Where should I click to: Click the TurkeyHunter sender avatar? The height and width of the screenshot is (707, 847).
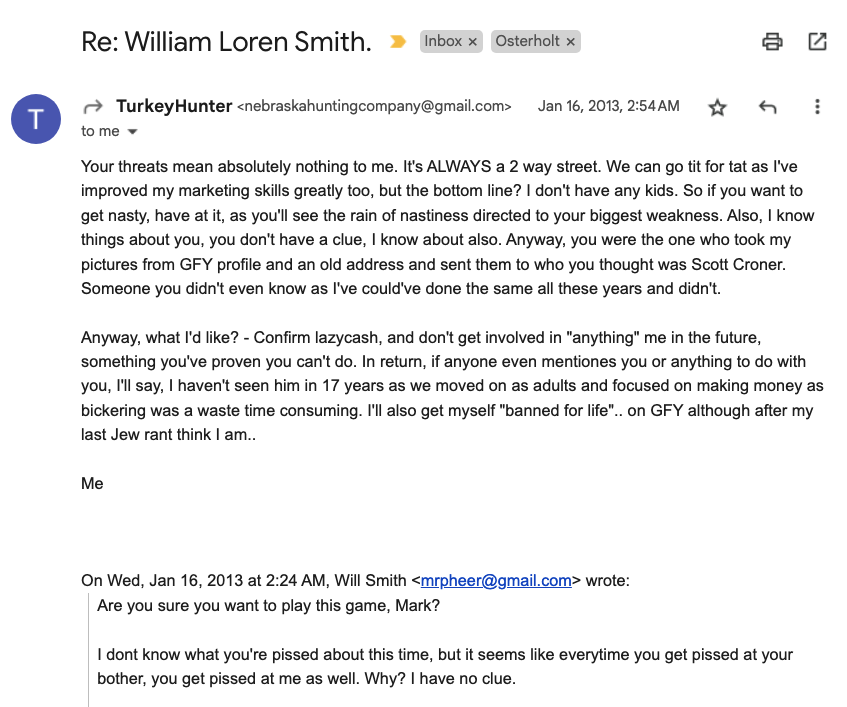tap(36, 119)
